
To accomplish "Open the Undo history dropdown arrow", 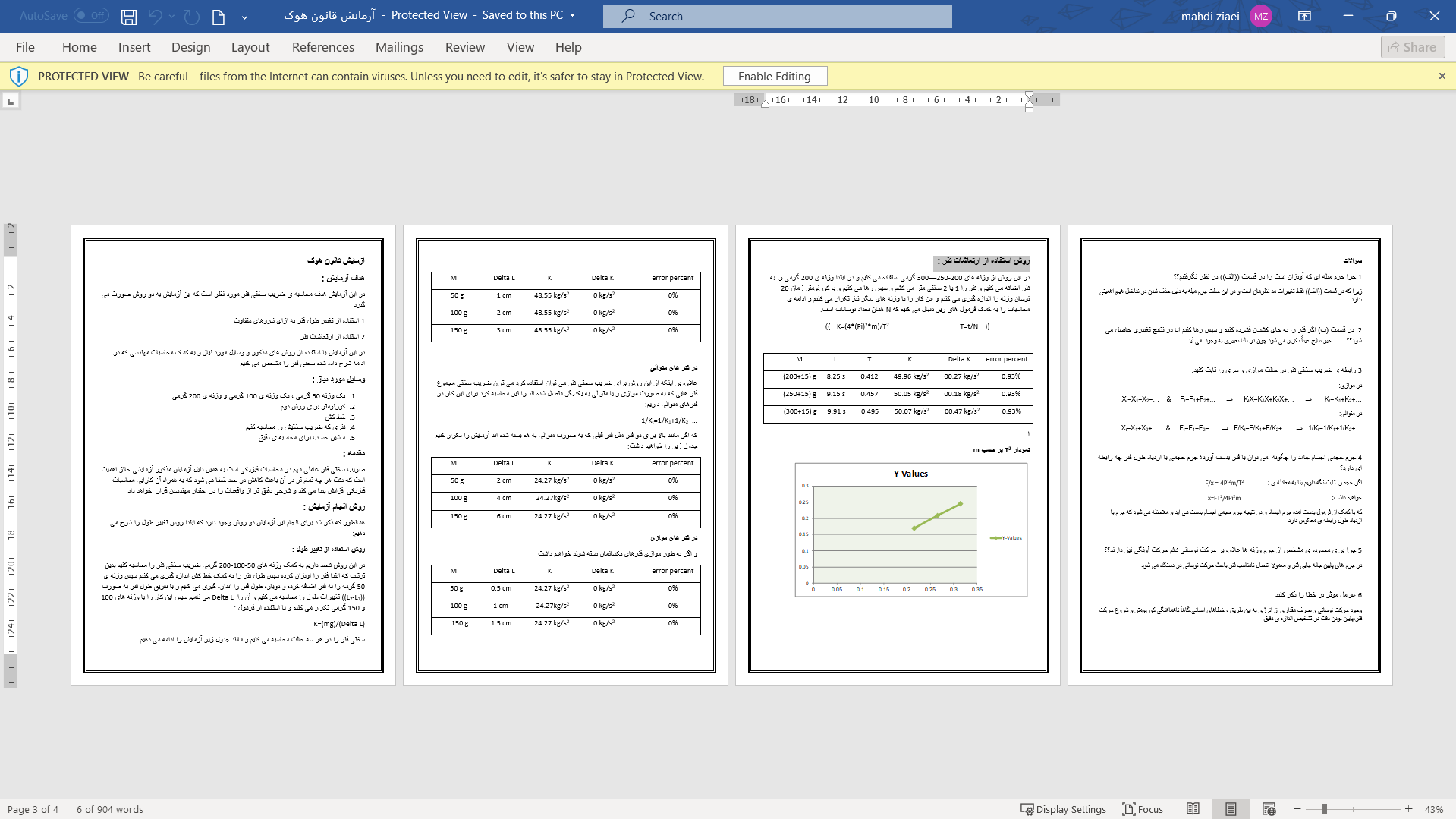I will pos(171,16).
